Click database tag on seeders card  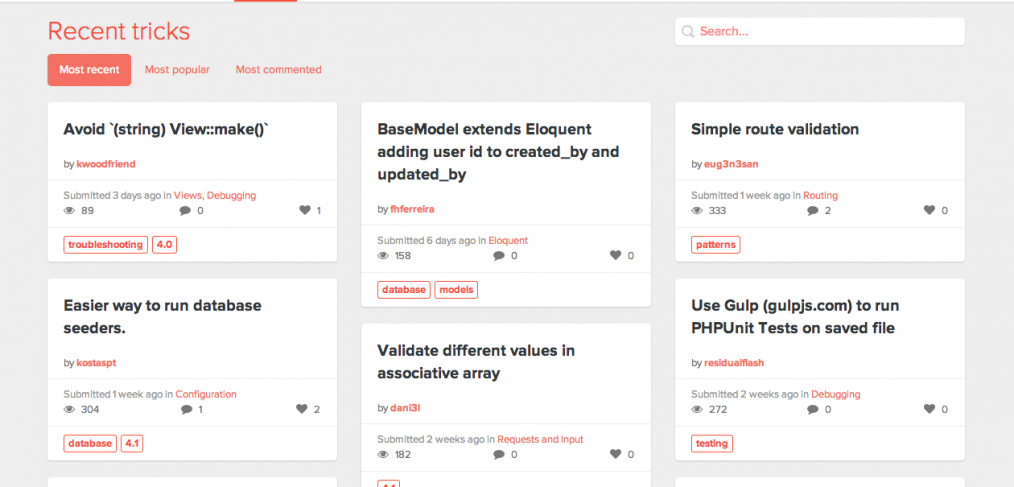tap(90, 444)
